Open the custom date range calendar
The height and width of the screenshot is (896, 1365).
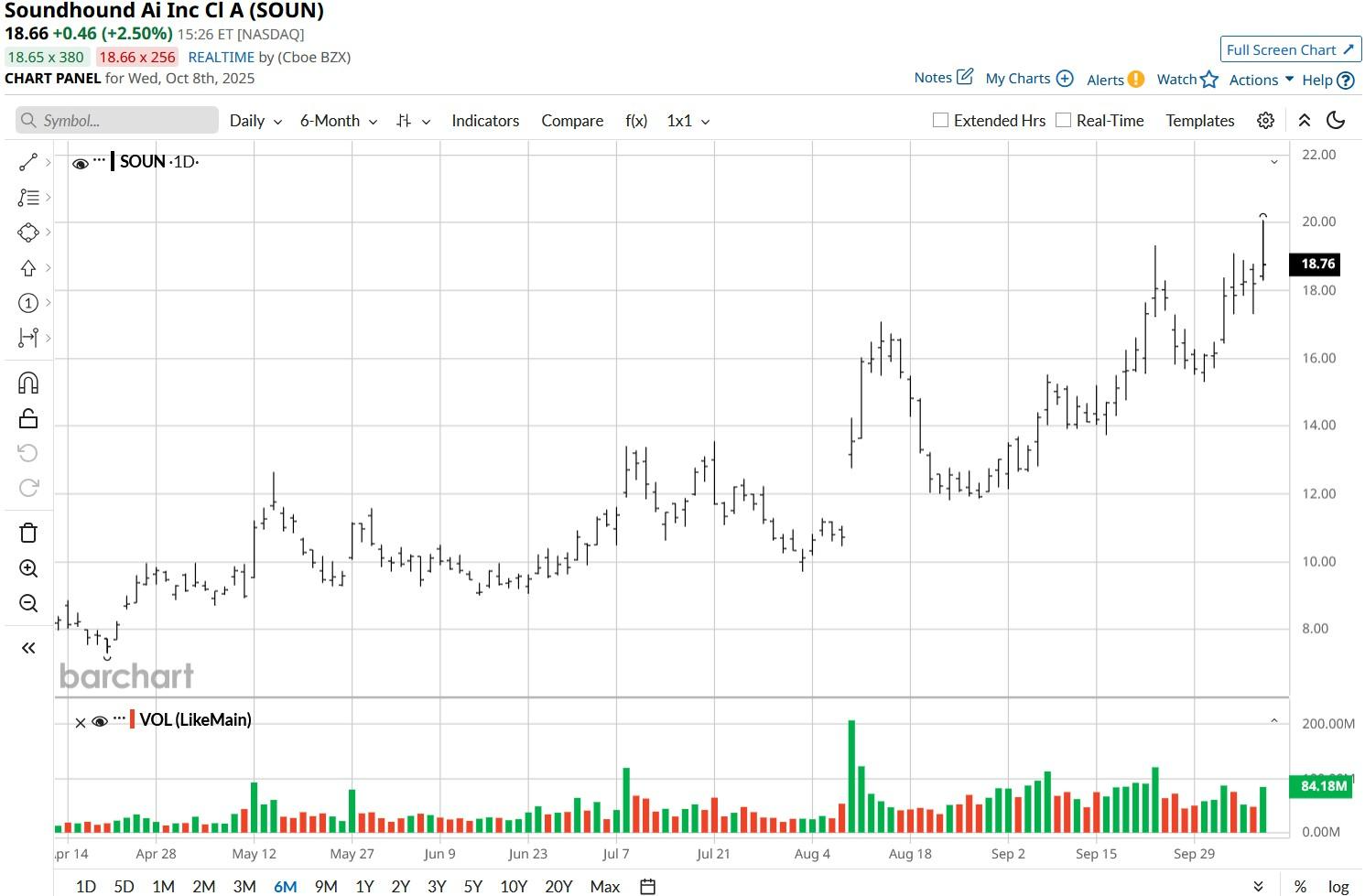pos(647,886)
